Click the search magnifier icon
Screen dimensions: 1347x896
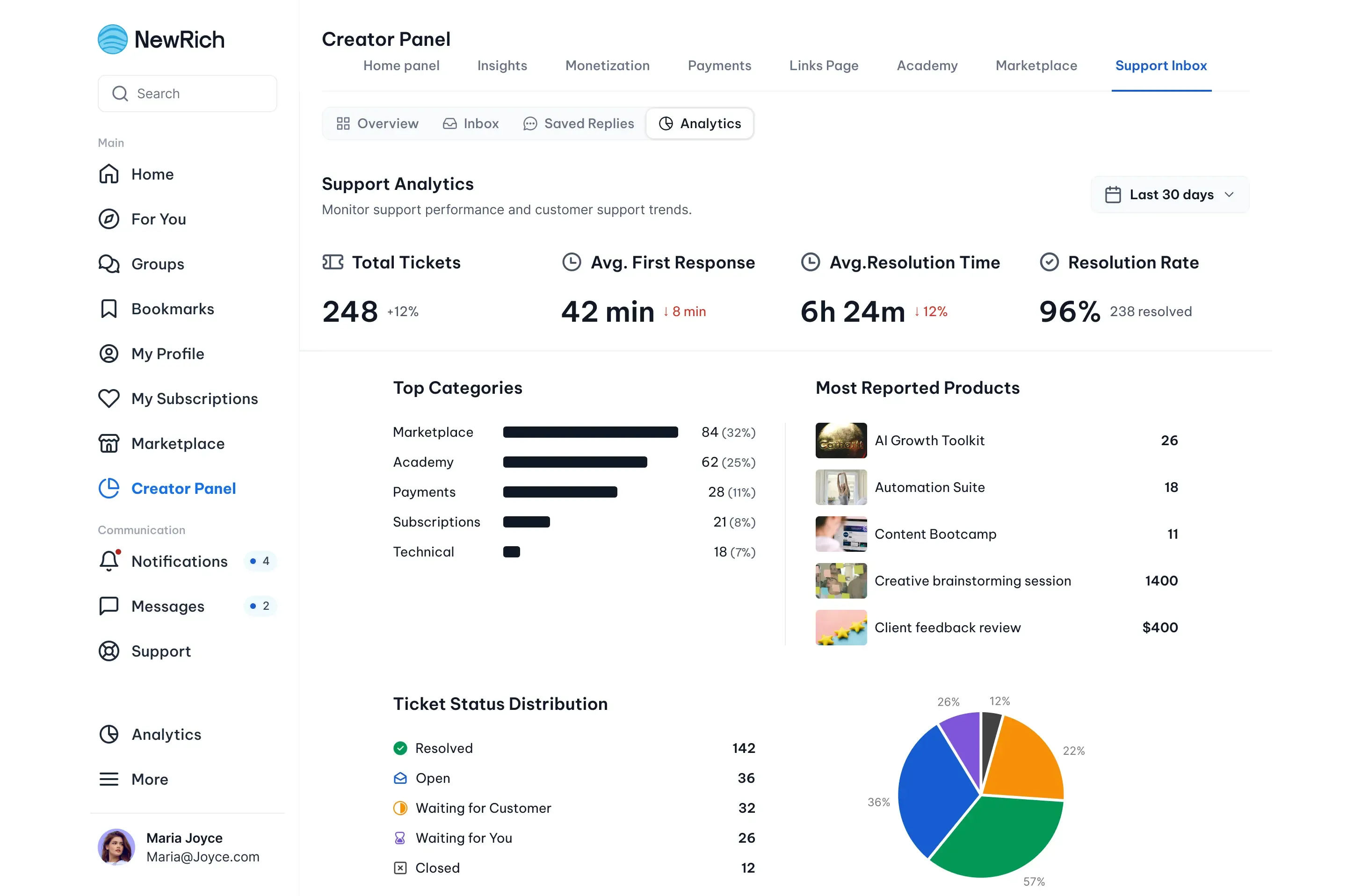[120, 94]
